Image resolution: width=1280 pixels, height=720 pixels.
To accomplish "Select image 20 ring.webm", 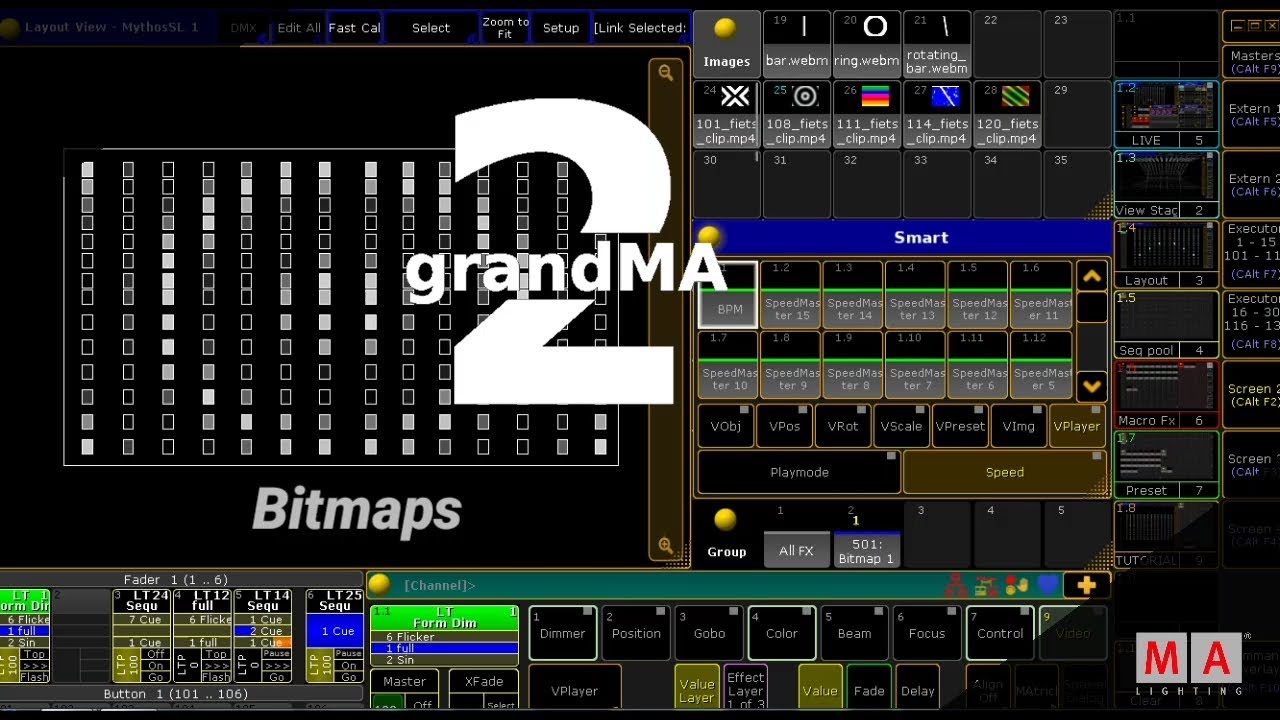I will (x=867, y=44).
